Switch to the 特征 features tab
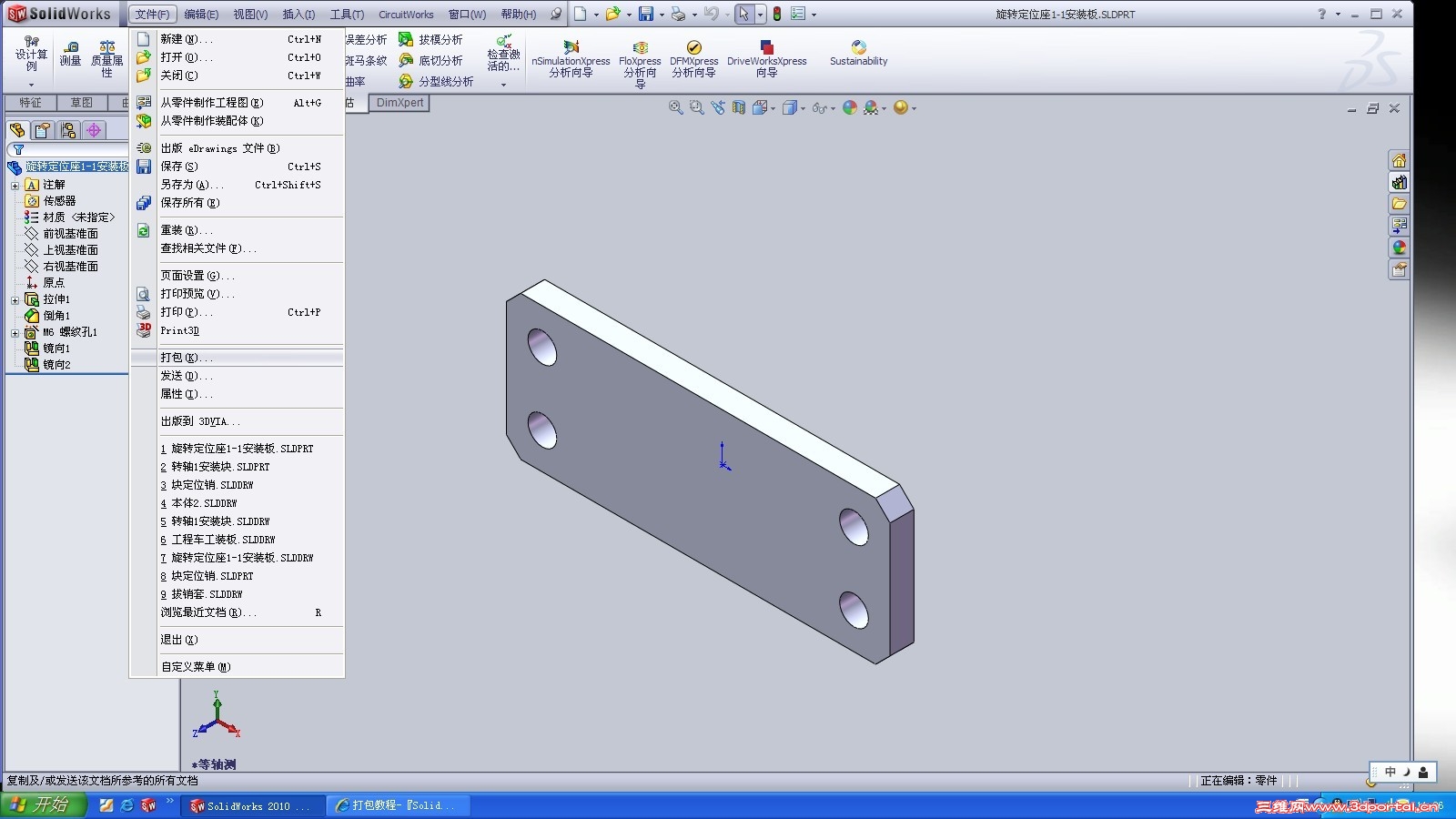This screenshot has height=819, width=1456. (x=30, y=103)
